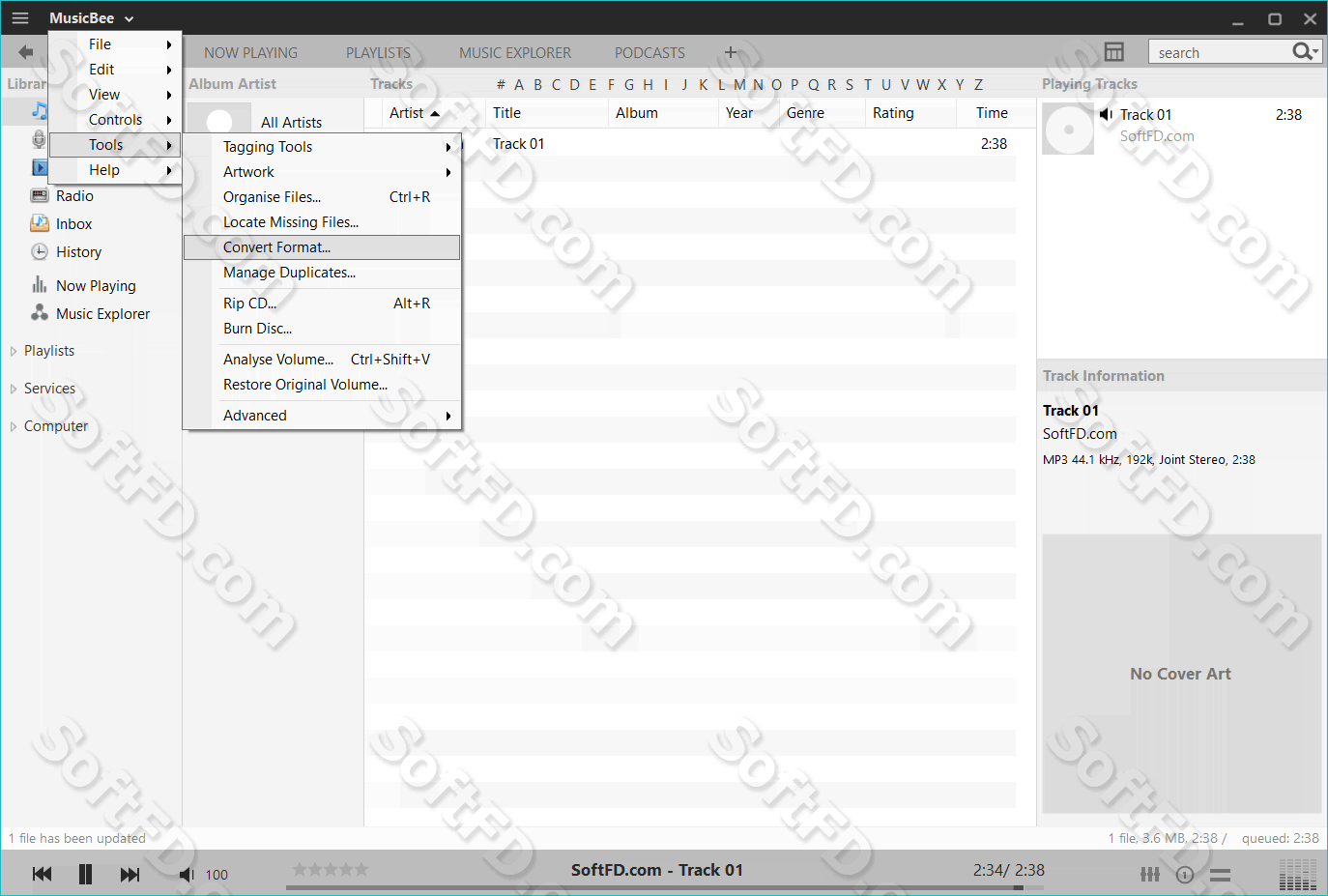Choose Rip CD... menu entry
The height and width of the screenshot is (896, 1328).
pyautogui.click(x=322, y=303)
